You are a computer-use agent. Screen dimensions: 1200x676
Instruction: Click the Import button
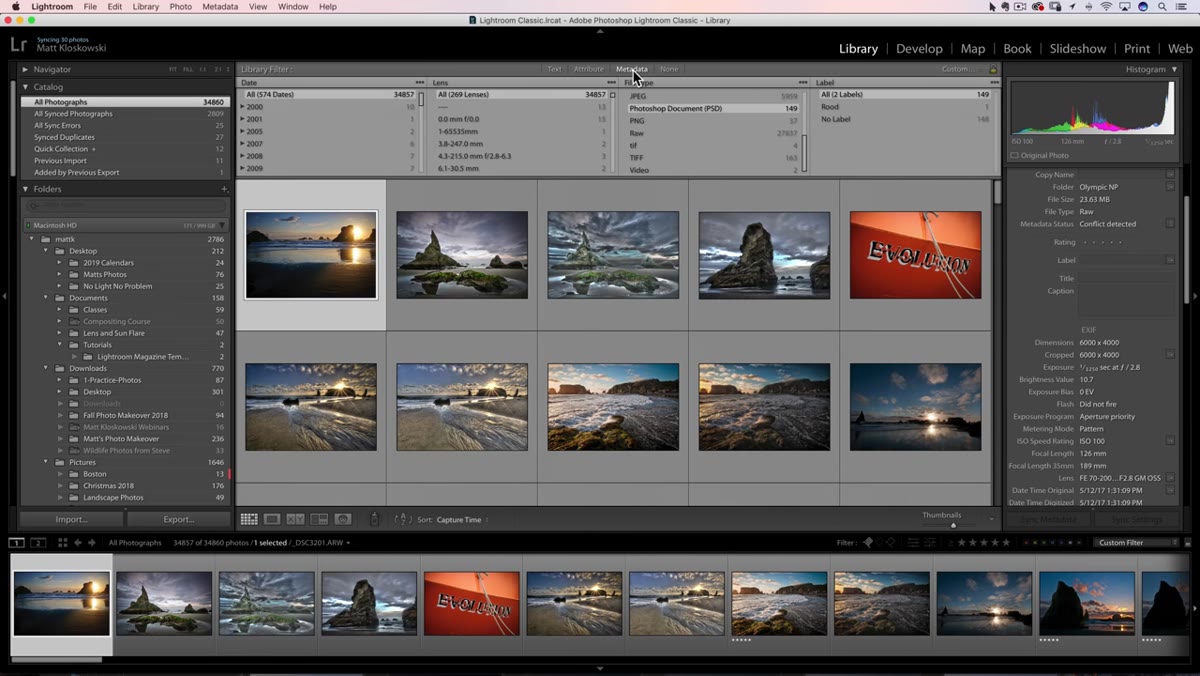71,519
